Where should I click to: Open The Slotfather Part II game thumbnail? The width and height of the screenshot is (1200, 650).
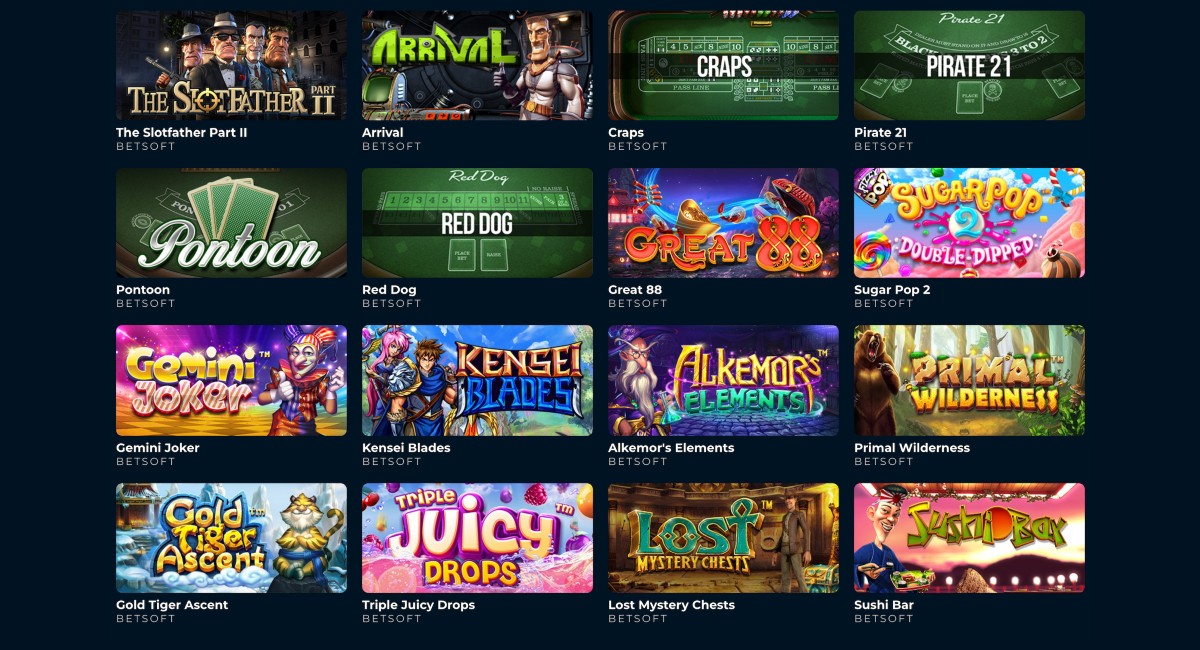pos(231,65)
